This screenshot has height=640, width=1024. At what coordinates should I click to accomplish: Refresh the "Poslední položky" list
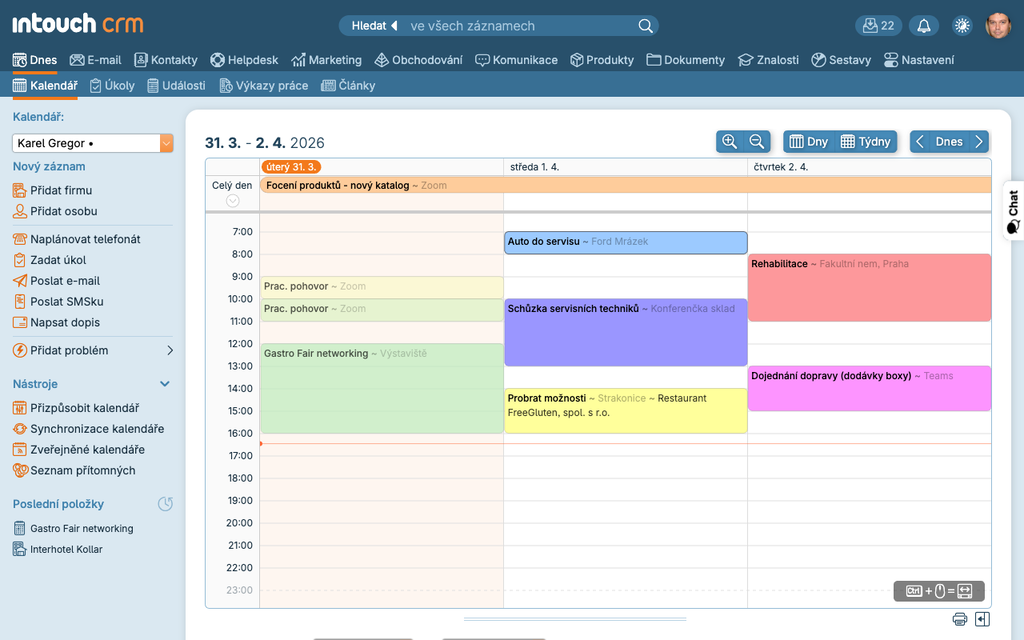[165, 504]
